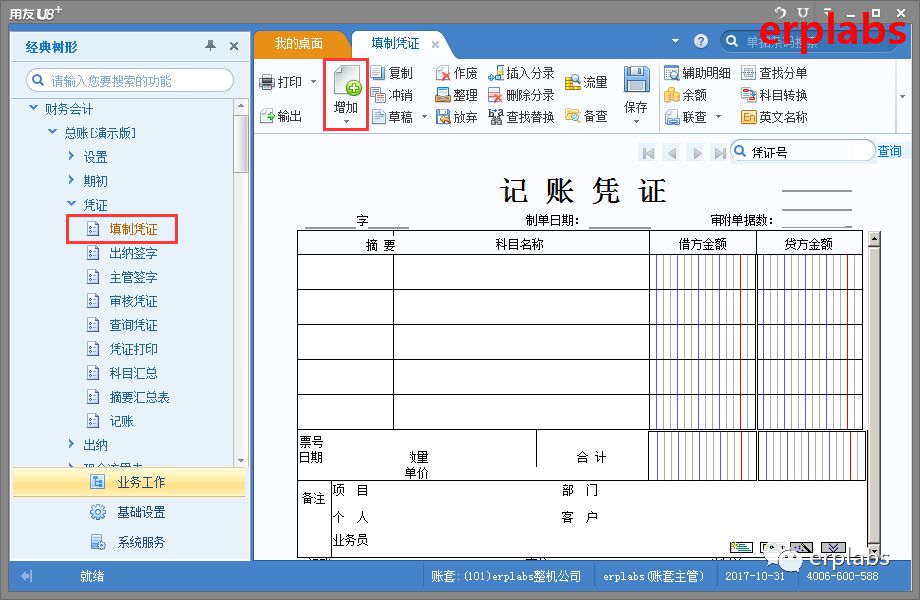Open the 打印 dropdown arrow
This screenshot has height=600, width=920.
click(313, 82)
